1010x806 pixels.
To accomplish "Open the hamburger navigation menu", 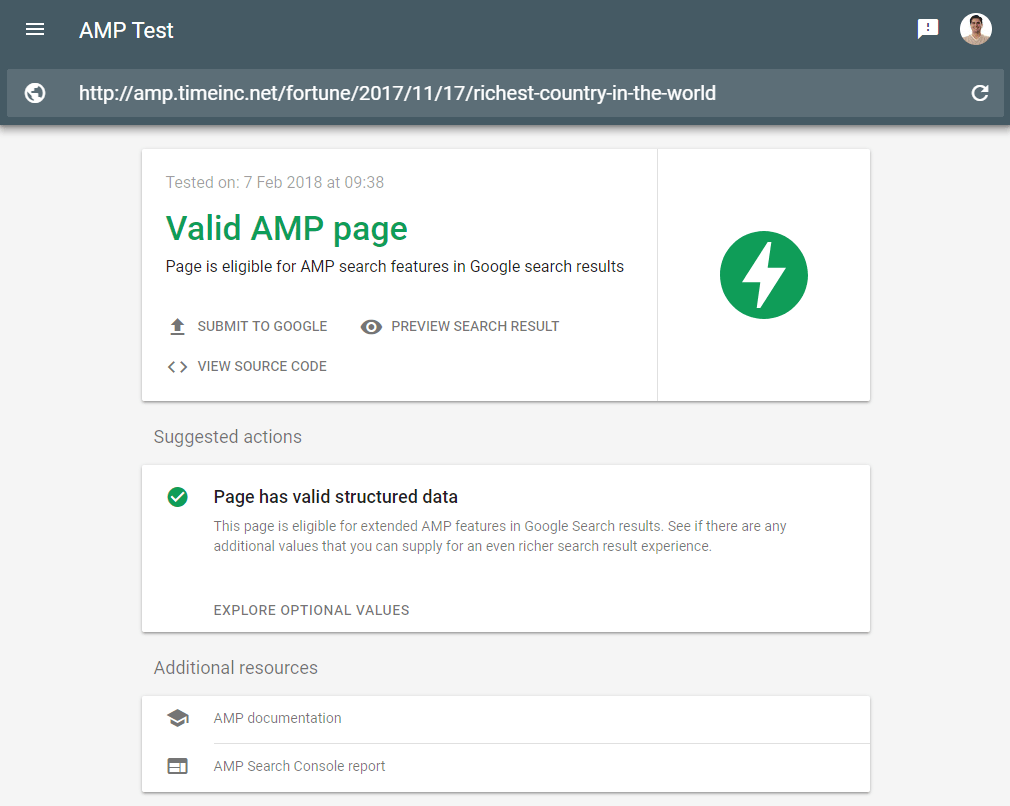I will pos(35,30).
